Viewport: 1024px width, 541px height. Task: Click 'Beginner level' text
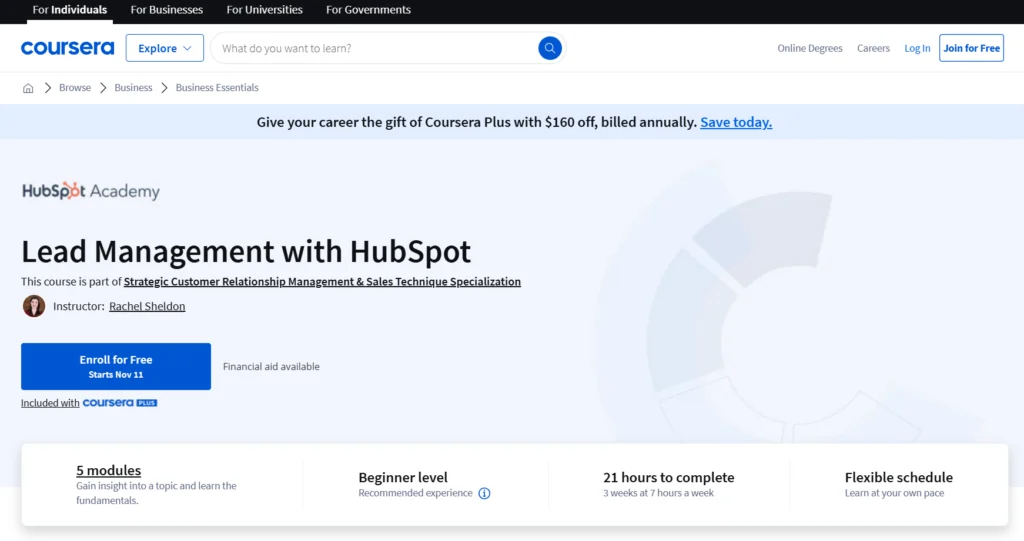[403, 478]
